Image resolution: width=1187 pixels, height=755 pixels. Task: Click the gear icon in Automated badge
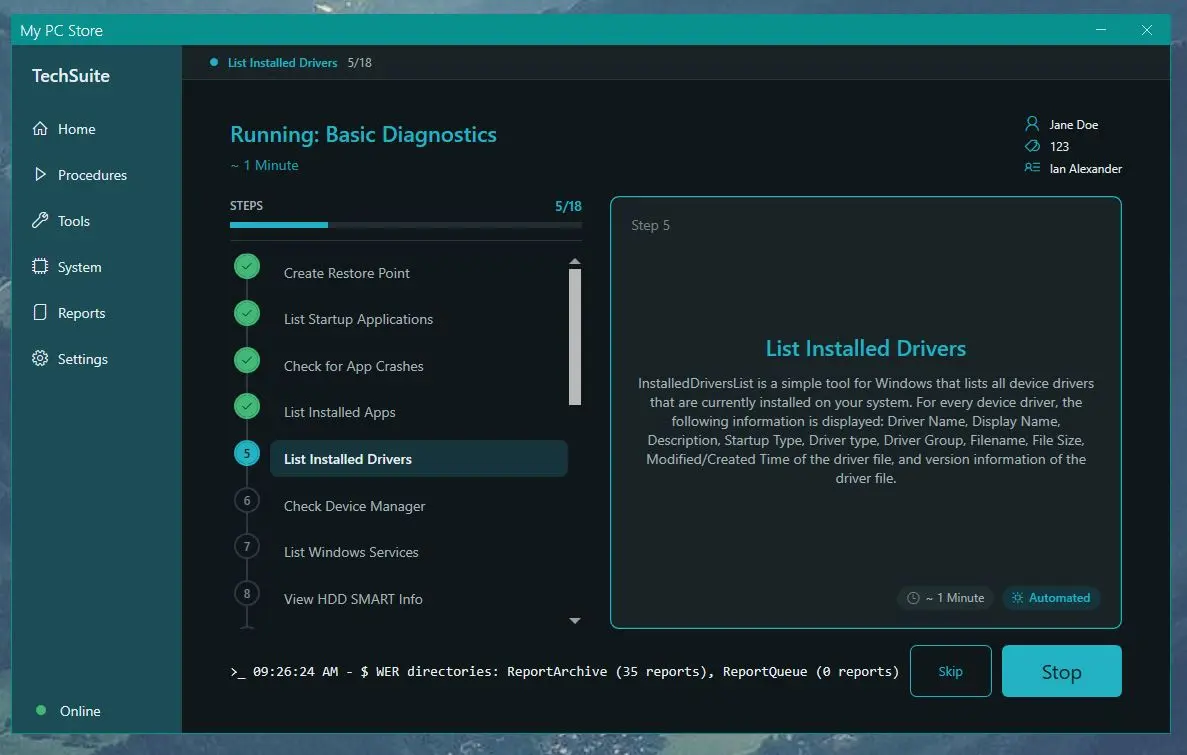tap(1017, 598)
